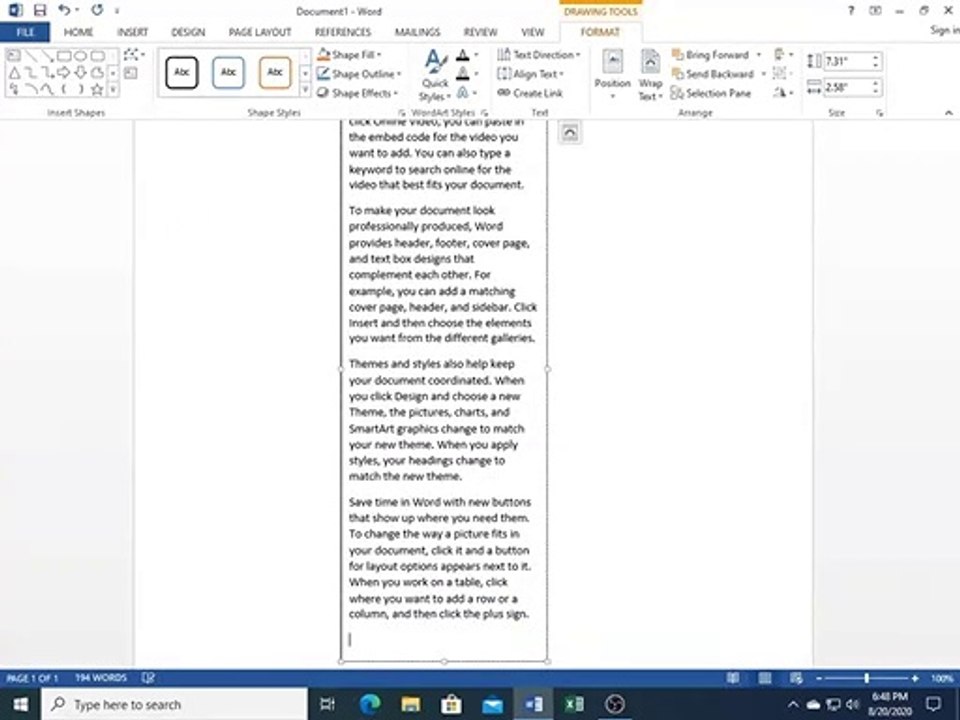Screen dimensions: 960x720
Task: Open the Size dialog launcher
Action: point(880,113)
